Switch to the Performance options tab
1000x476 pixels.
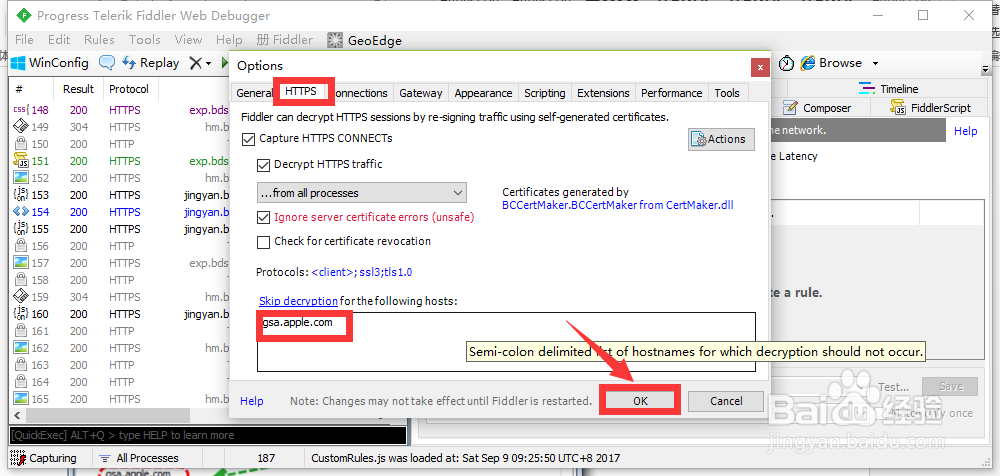[672, 93]
